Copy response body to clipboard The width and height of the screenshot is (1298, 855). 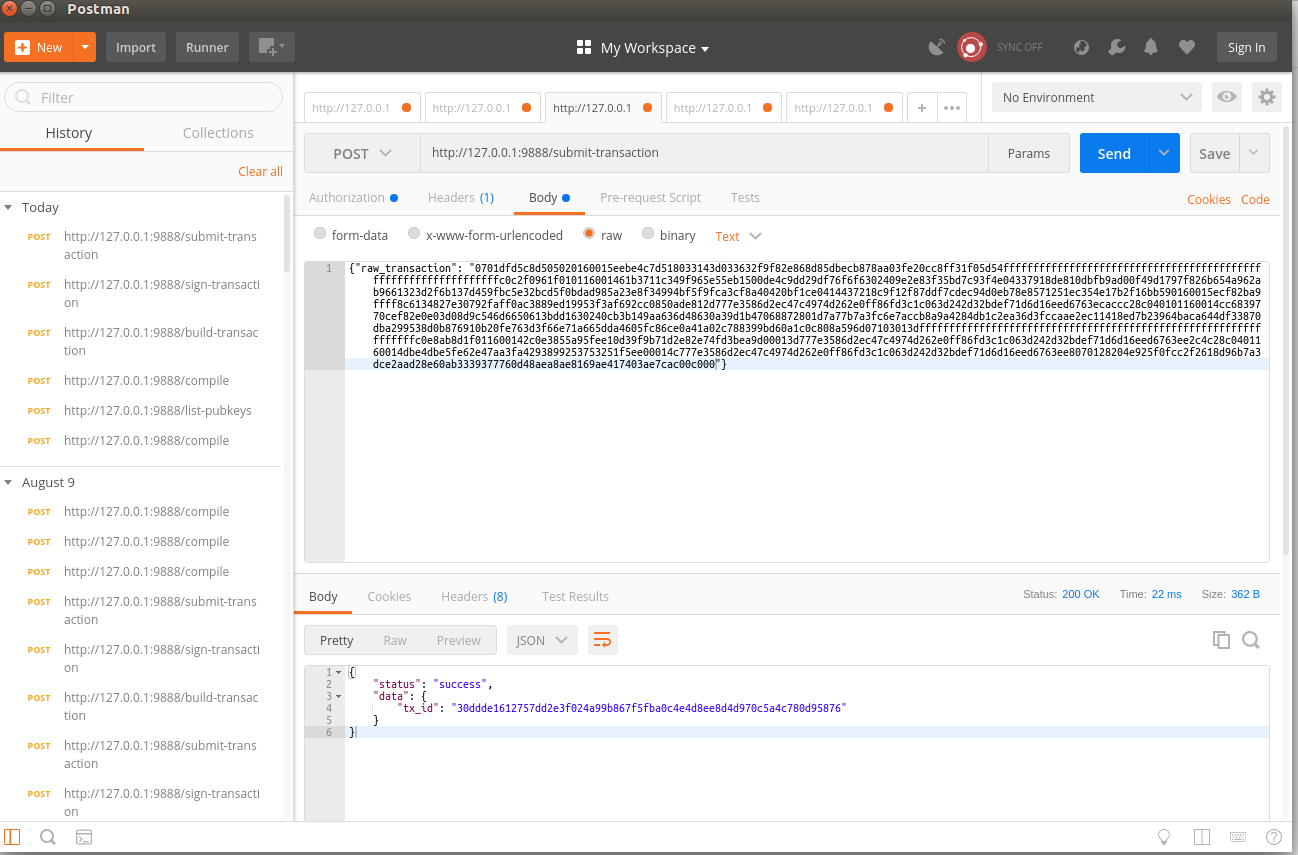(x=1221, y=640)
